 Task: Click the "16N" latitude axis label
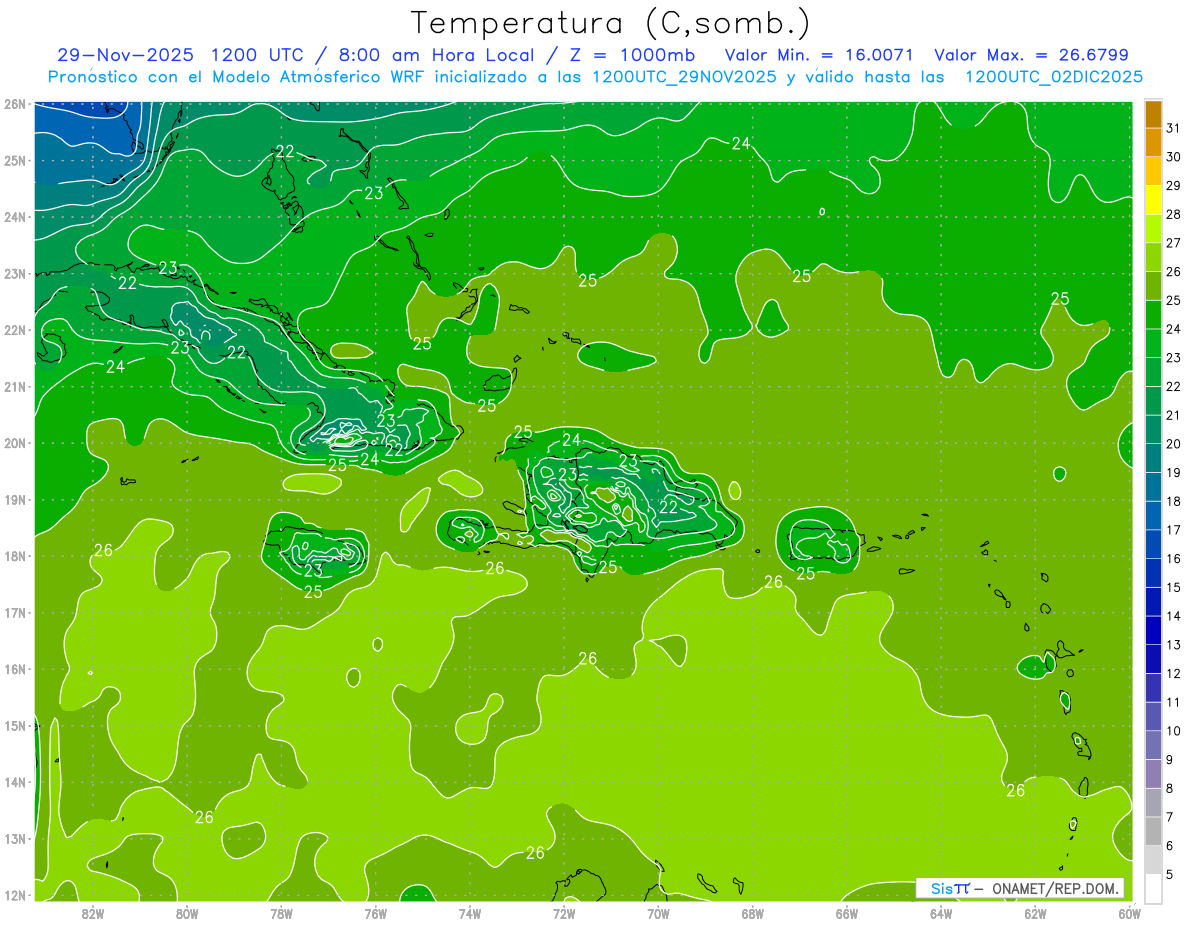[x=15, y=669]
